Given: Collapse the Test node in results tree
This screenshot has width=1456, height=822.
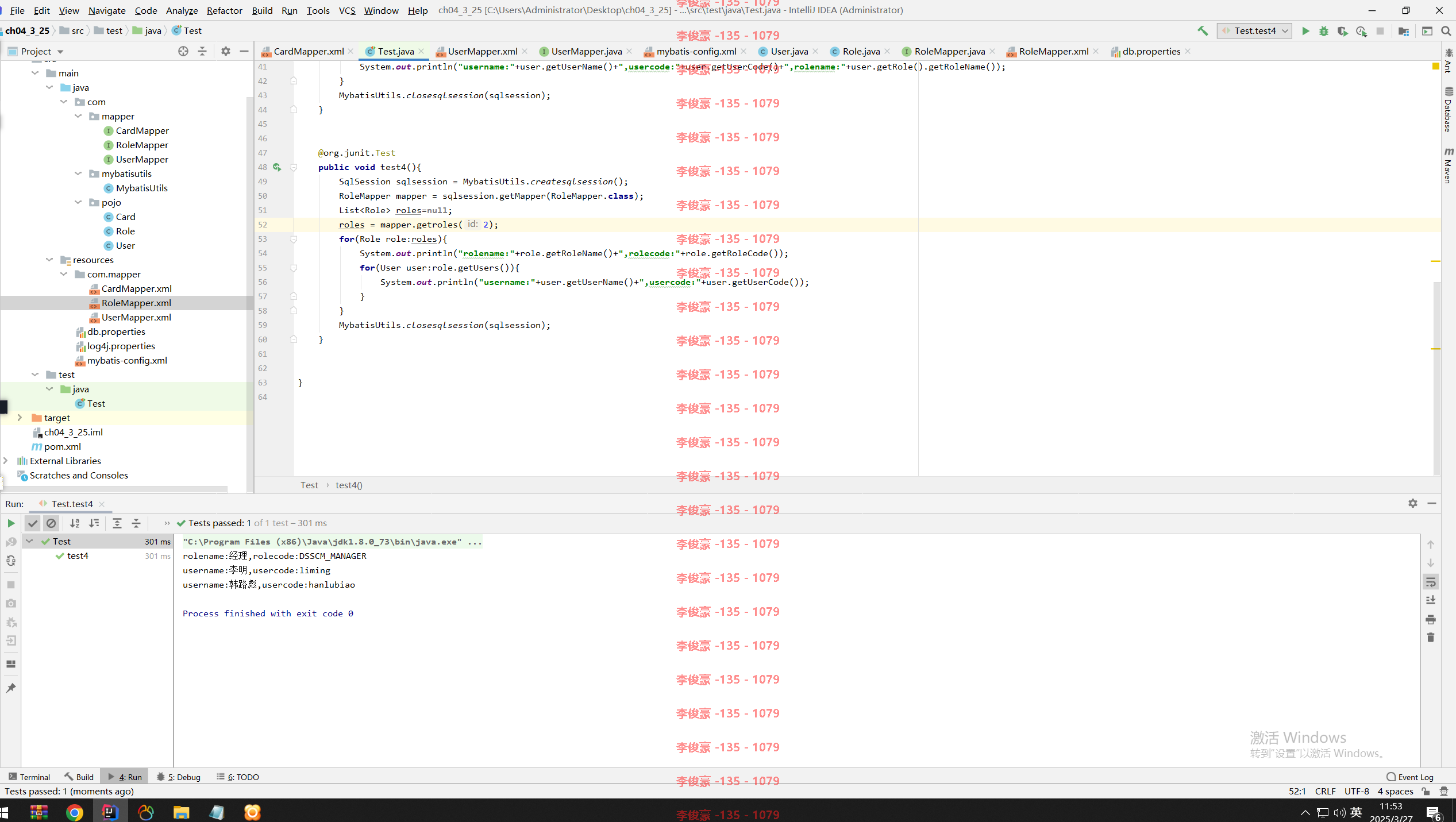Looking at the screenshot, I should (x=30, y=541).
